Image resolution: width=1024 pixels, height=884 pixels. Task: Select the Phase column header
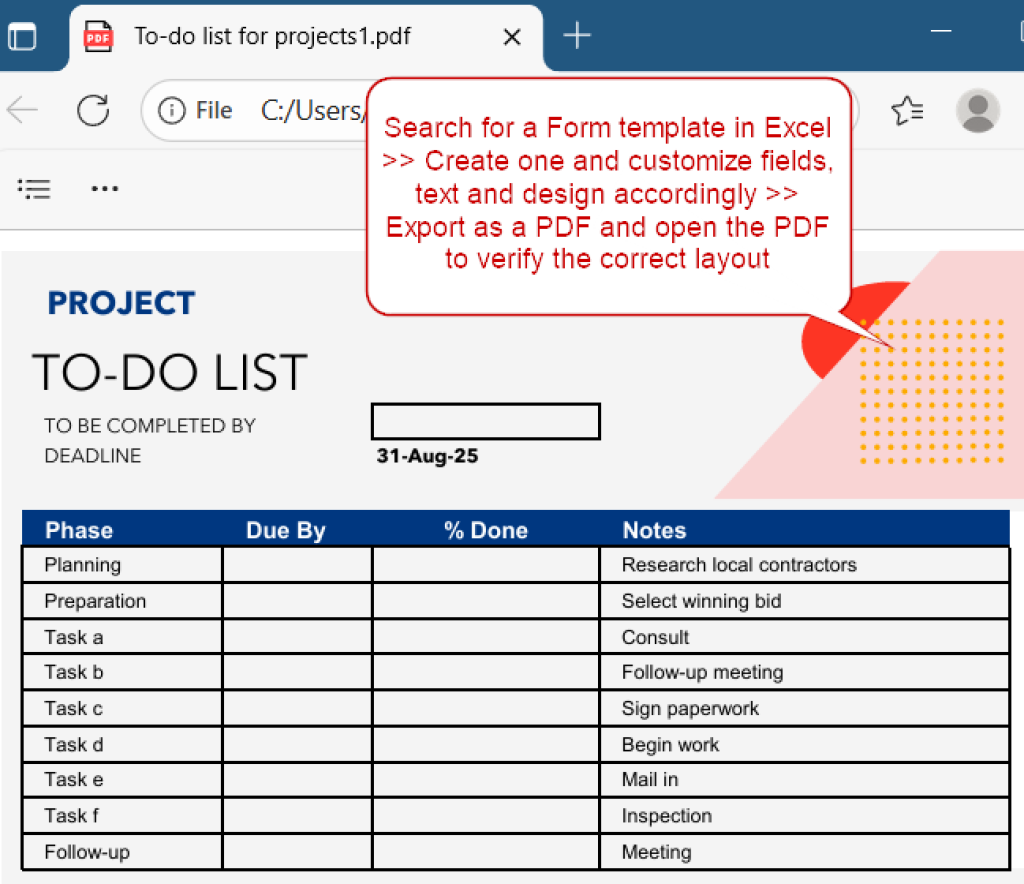tap(79, 530)
